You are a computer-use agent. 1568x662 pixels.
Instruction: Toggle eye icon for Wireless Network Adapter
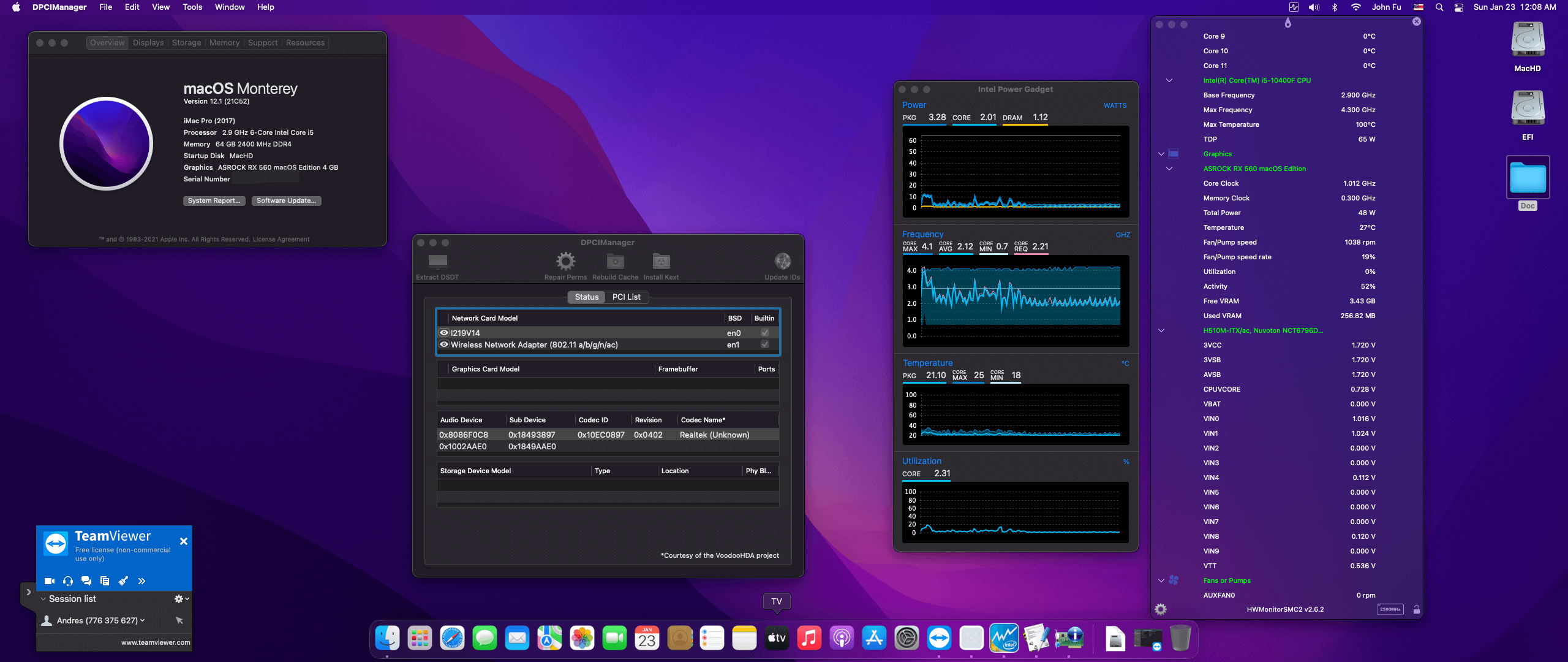click(x=444, y=344)
